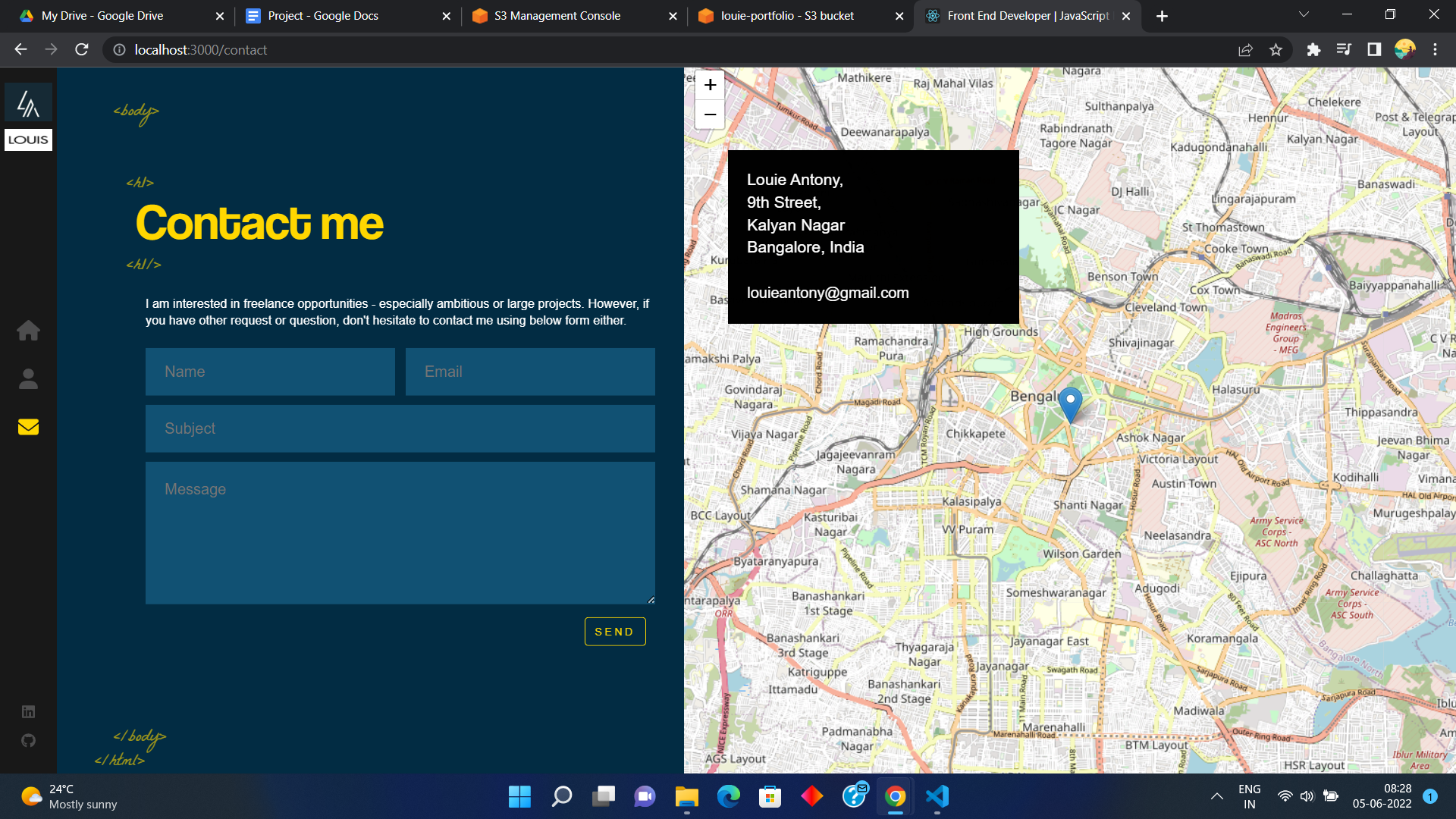The image size is (1456, 819).
Task: Click the map zoom out minus button
Action: coord(710,115)
